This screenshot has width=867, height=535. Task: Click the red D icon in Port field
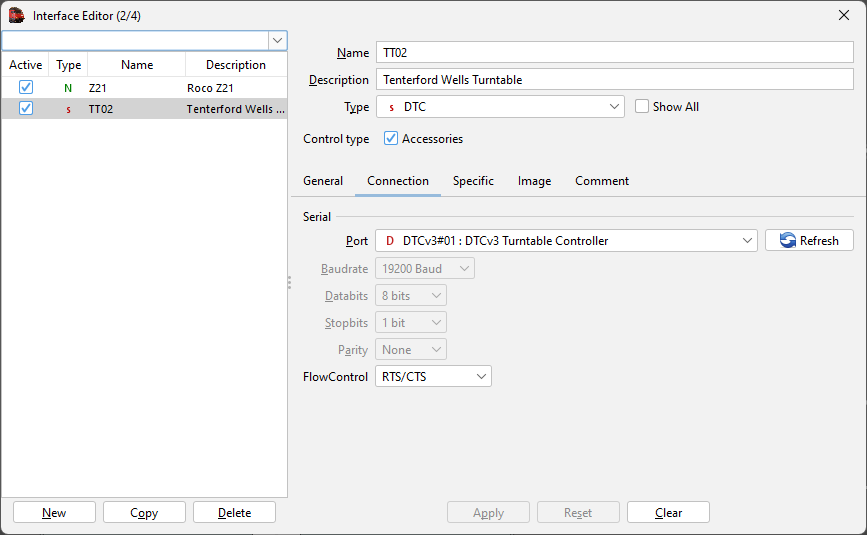(390, 241)
